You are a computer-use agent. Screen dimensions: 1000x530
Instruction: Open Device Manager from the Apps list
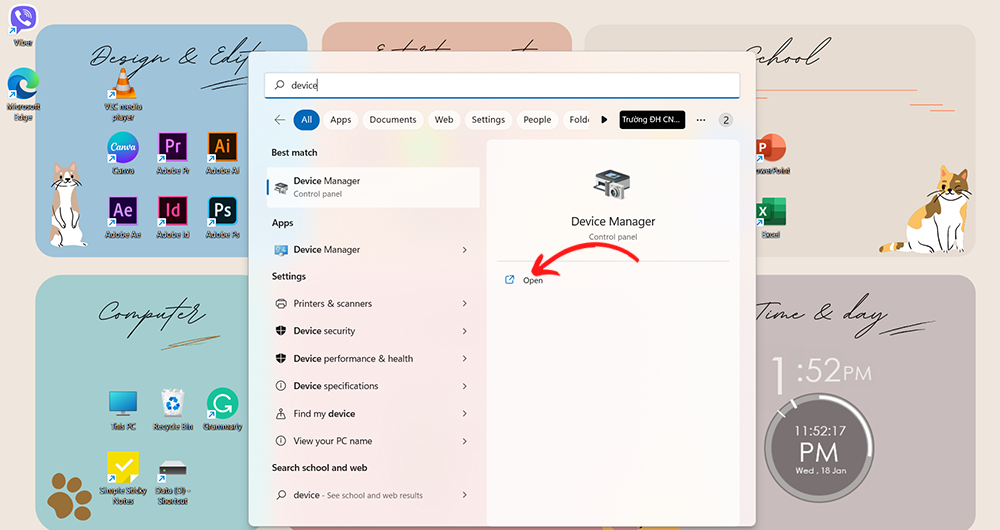pyautogui.click(x=373, y=249)
